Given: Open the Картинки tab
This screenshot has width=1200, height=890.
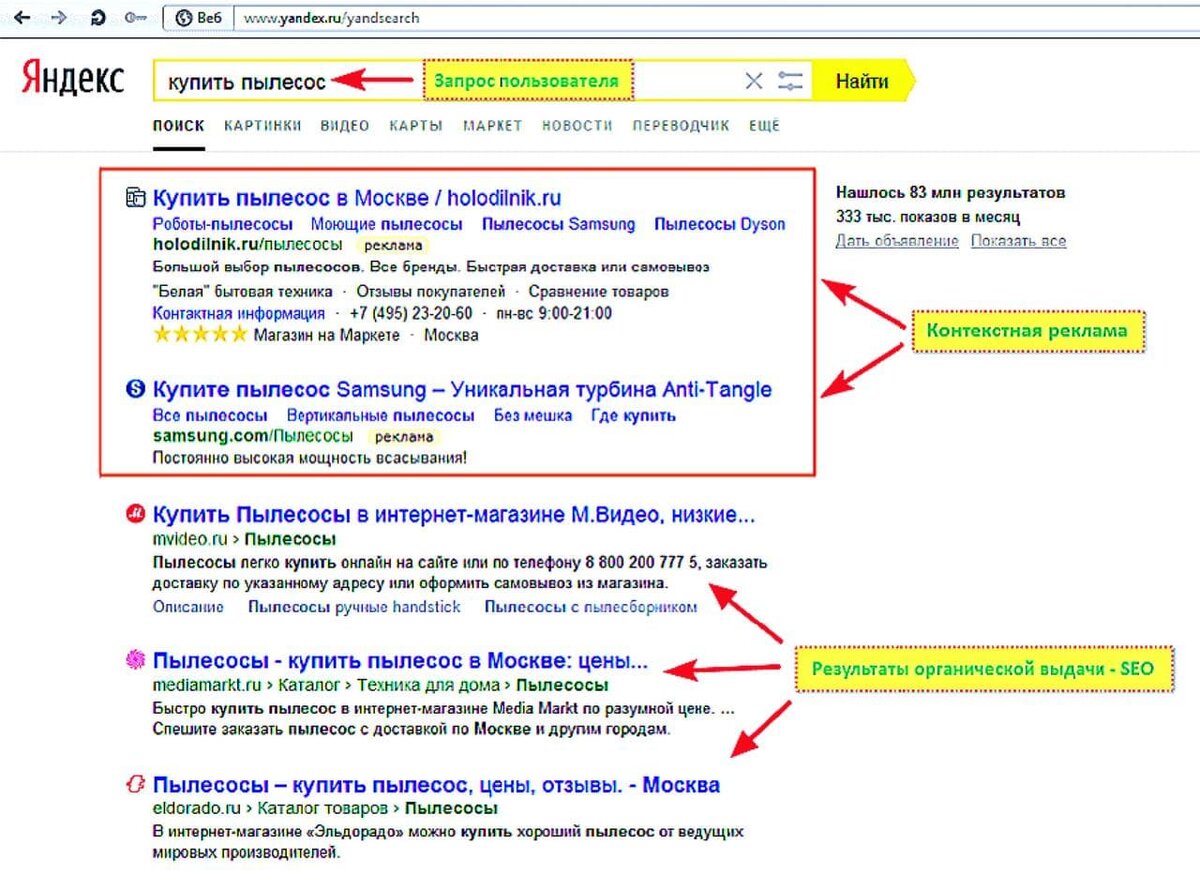Looking at the screenshot, I should pos(263,126).
